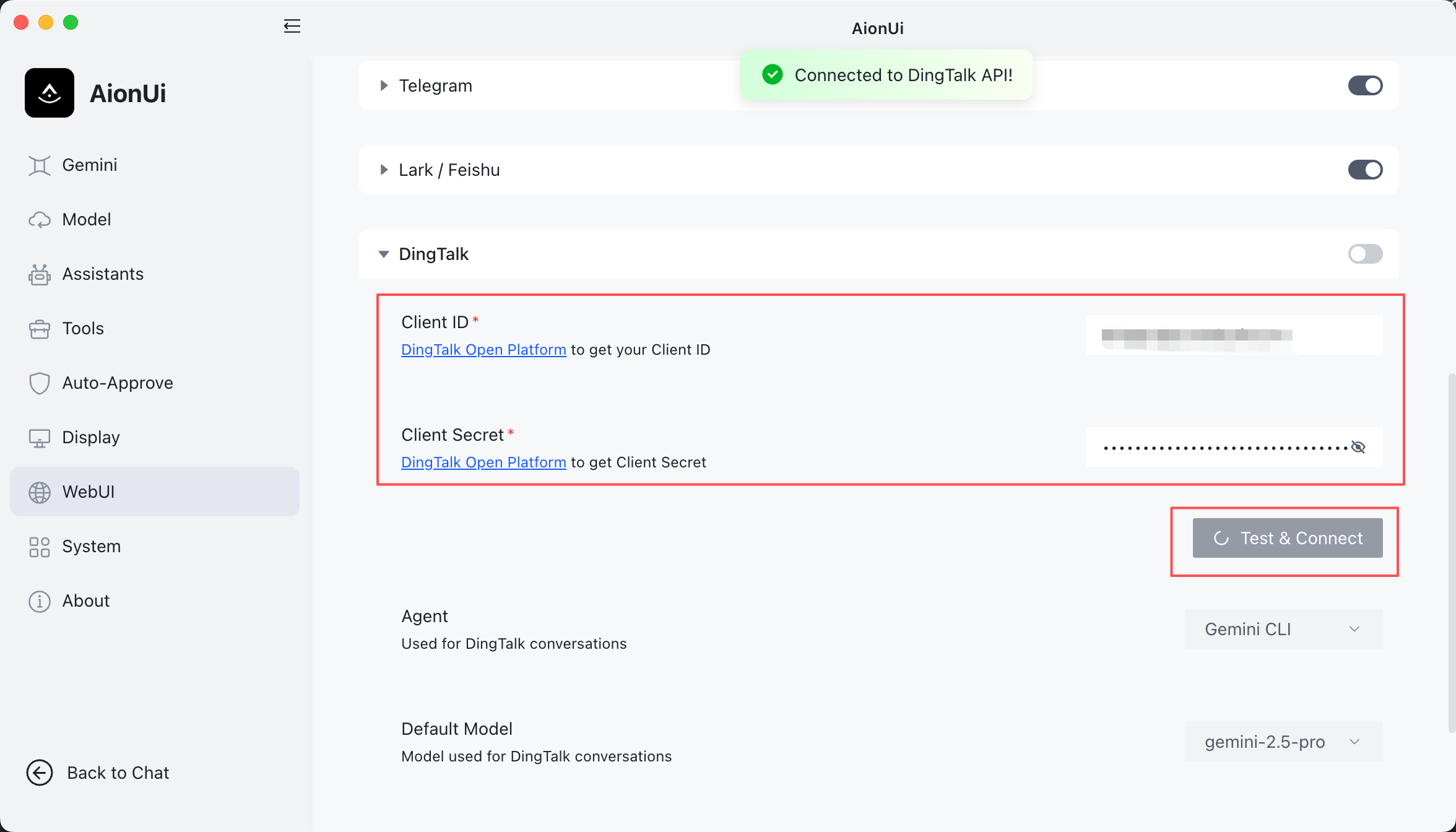Click the Client ID input field
This screenshot has height=832, width=1456.
(x=1234, y=335)
